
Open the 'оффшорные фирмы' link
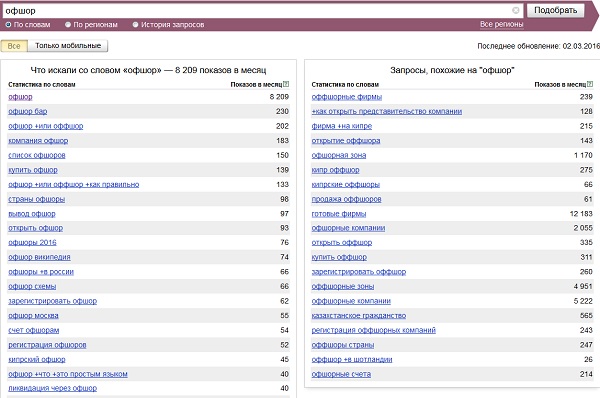coord(347,97)
